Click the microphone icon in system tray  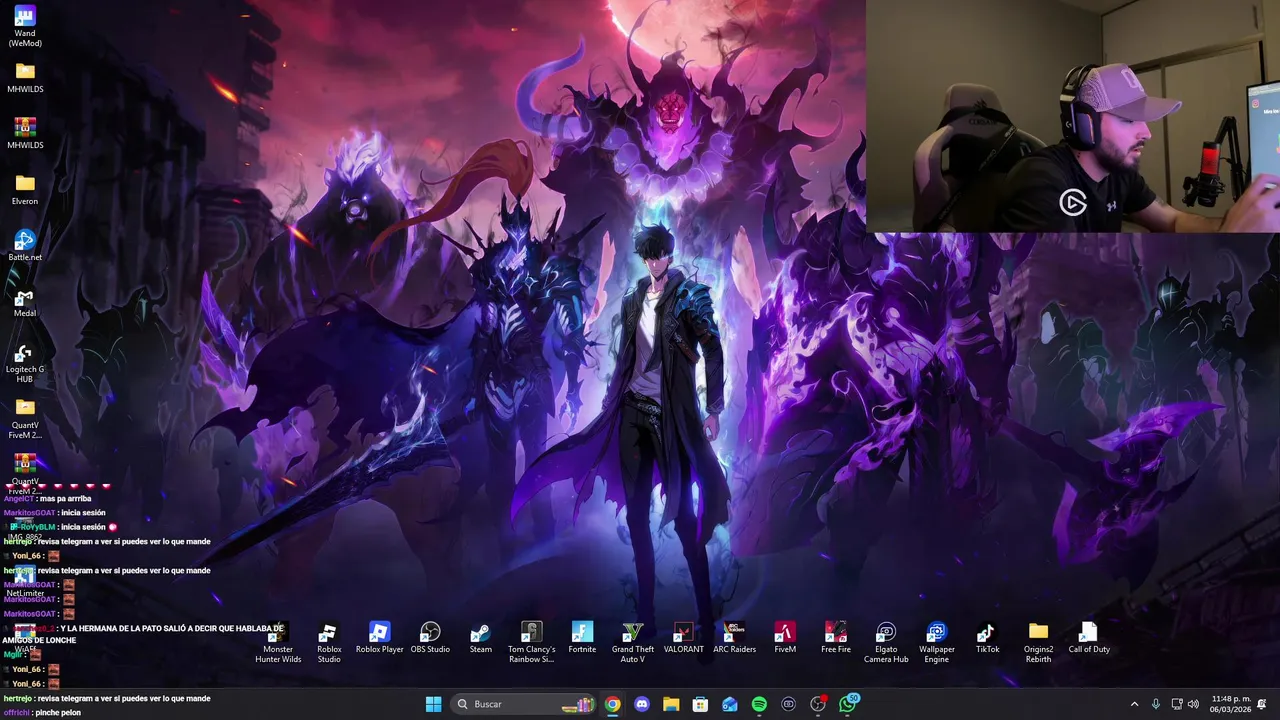click(x=1156, y=704)
